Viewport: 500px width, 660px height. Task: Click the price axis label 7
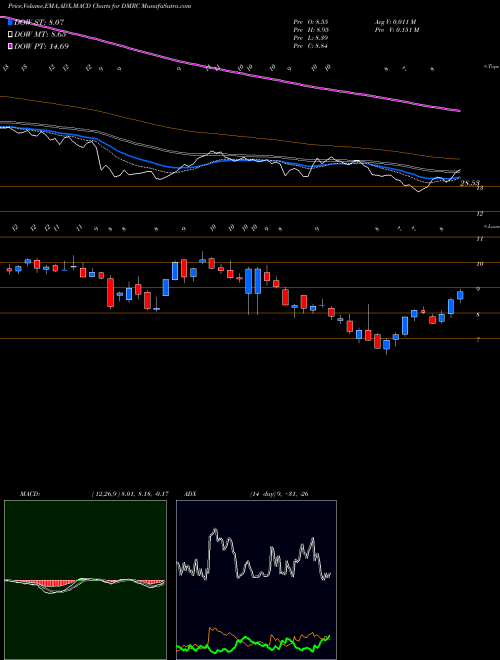point(478,340)
